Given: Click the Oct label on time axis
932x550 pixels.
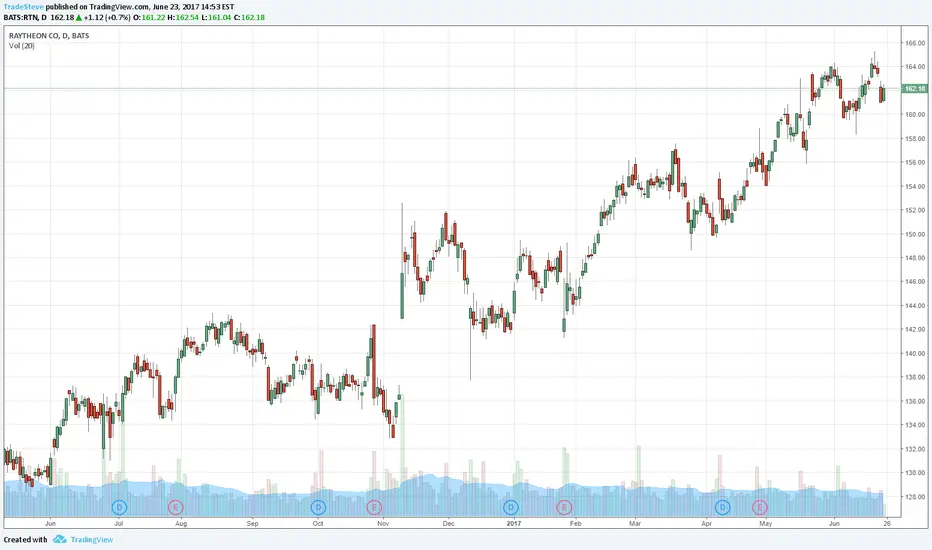Looking at the screenshot, I should pos(318,524).
